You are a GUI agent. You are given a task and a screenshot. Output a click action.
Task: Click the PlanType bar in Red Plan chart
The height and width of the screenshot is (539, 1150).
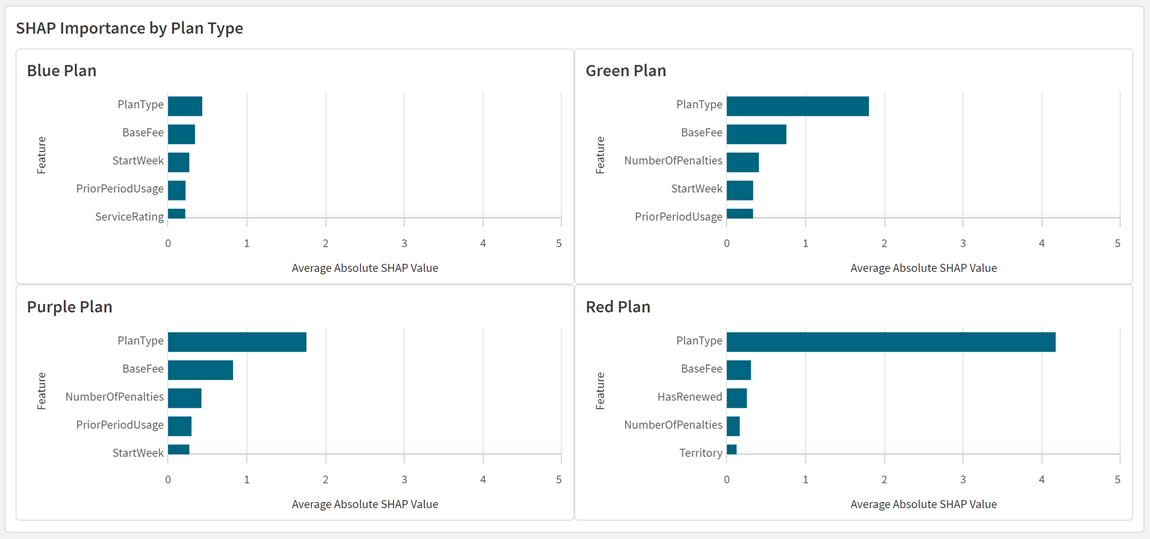(x=890, y=342)
